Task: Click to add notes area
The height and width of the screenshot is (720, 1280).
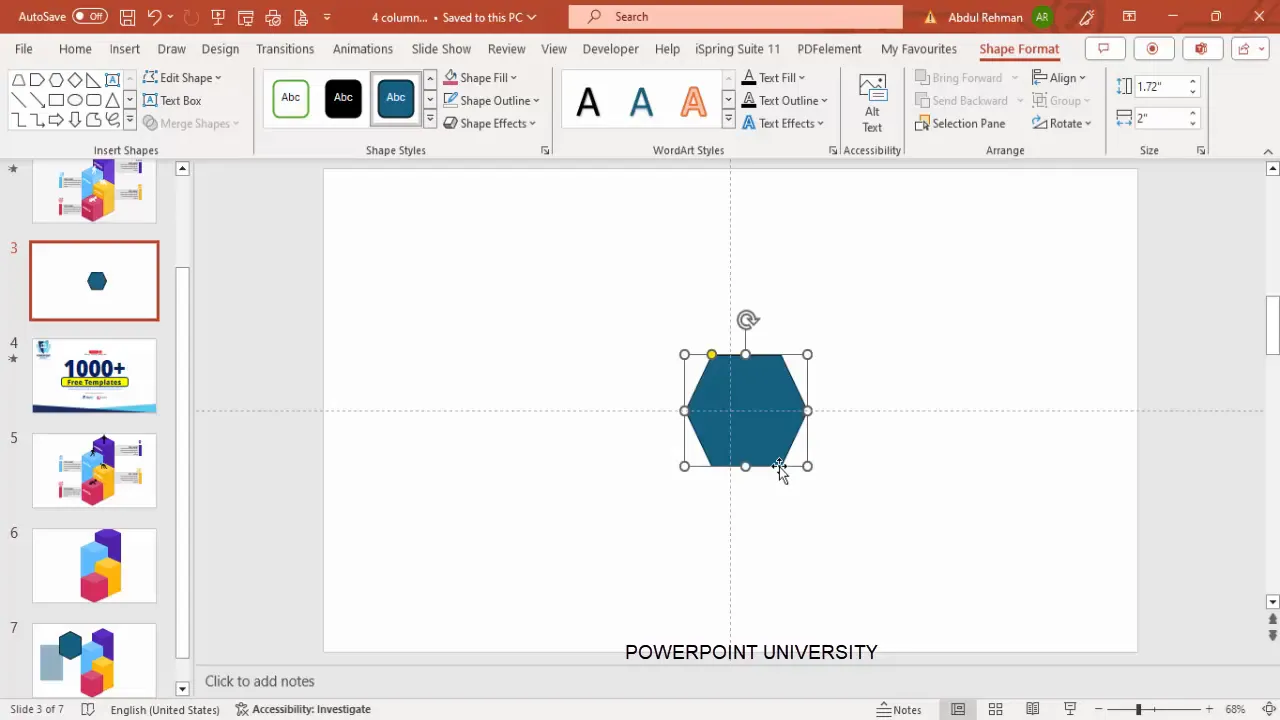Action: coord(260,681)
